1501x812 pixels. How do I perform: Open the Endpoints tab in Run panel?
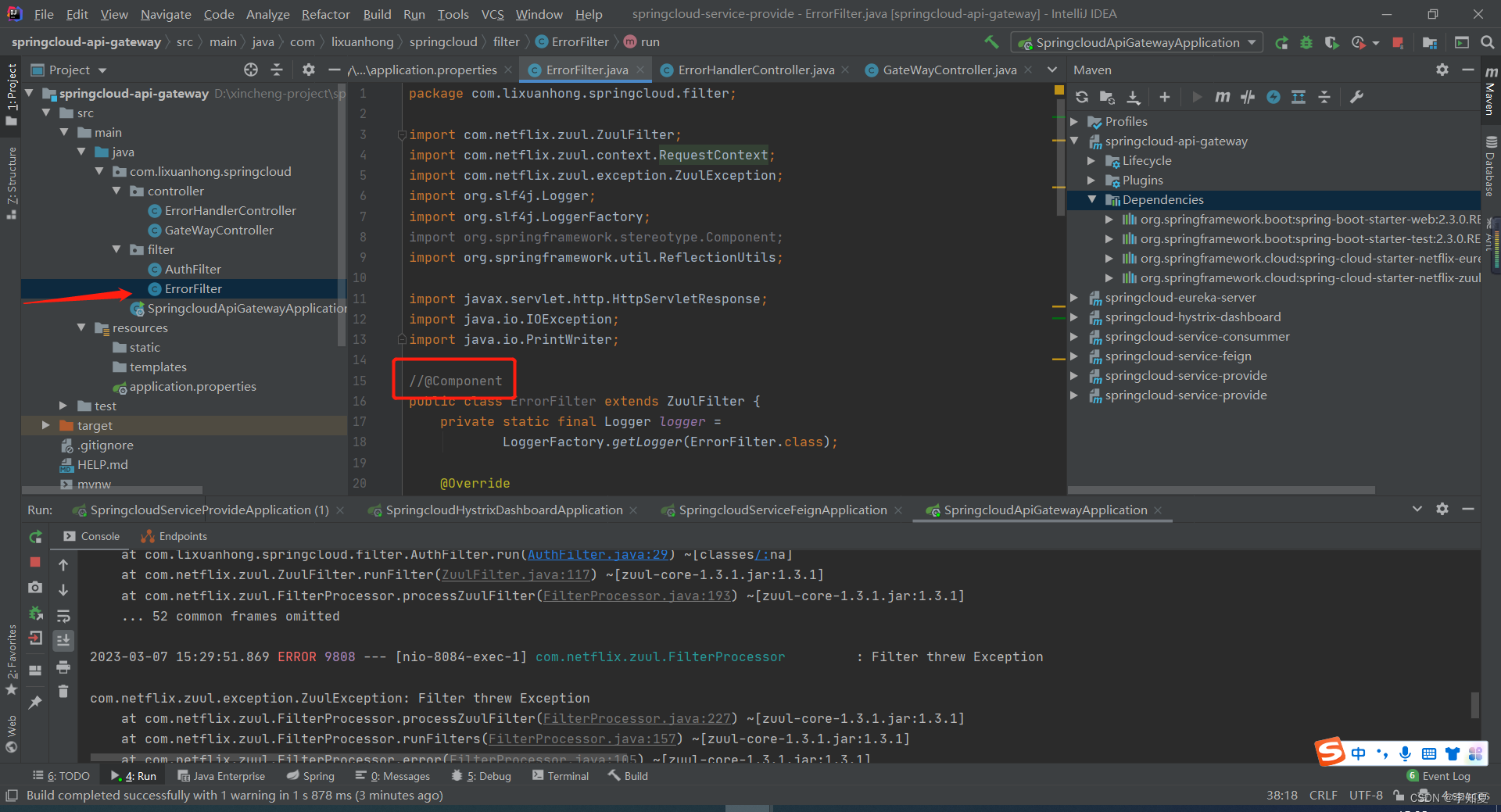click(x=174, y=536)
